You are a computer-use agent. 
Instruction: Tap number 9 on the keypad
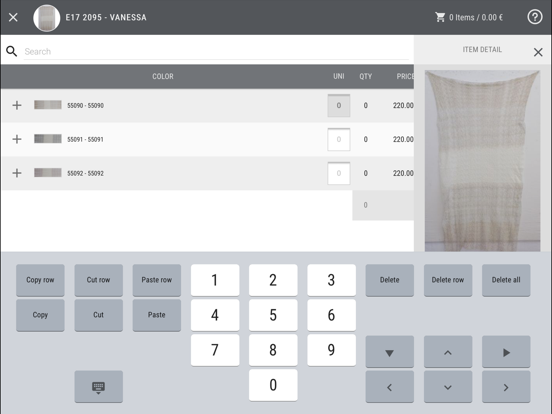[x=331, y=350]
